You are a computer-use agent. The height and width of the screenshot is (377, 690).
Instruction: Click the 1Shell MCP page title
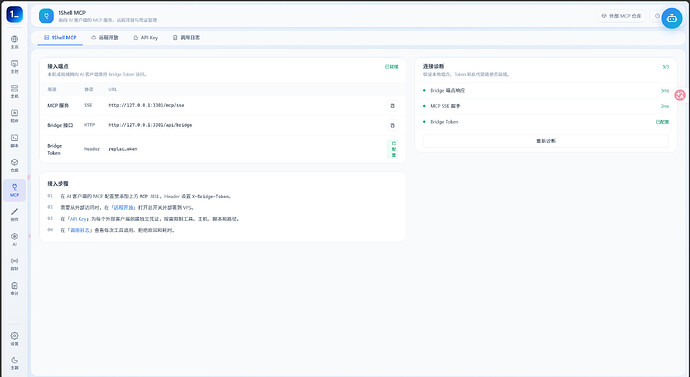point(72,13)
